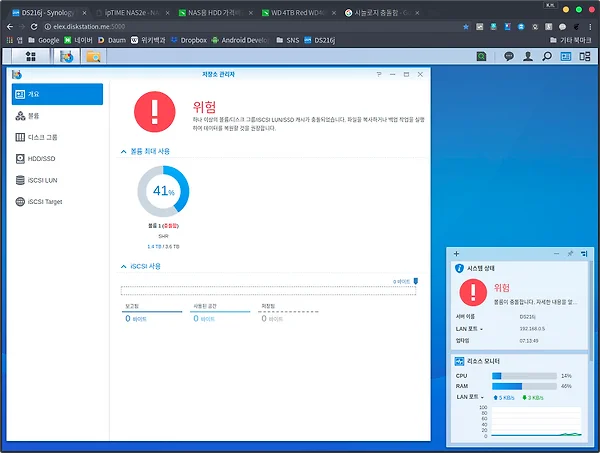Click the 41% volume usage donut chart
600x453 pixels.
163,191
